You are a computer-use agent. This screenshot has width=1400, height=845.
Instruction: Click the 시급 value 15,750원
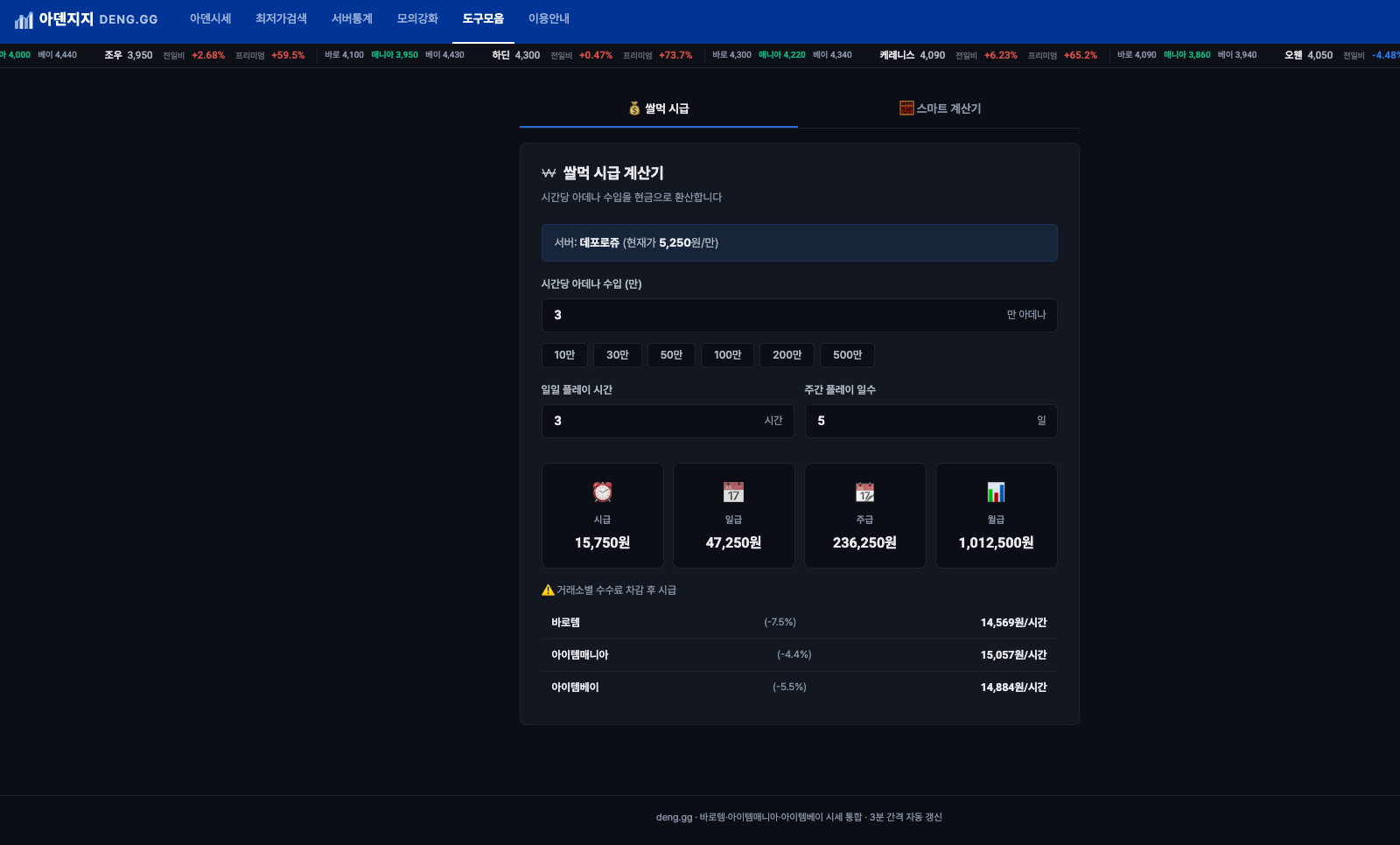(x=602, y=542)
